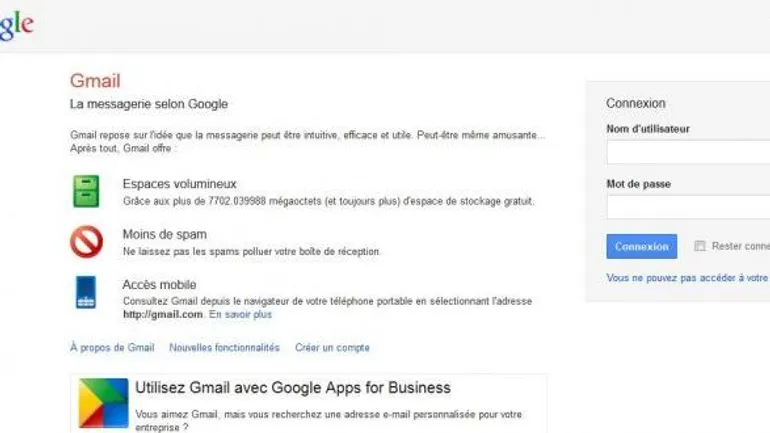Image resolution: width=770 pixels, height=433 pixels.
Task: Click the red Gmail heading
Action: pyautogui.click(x=95, y=81)
